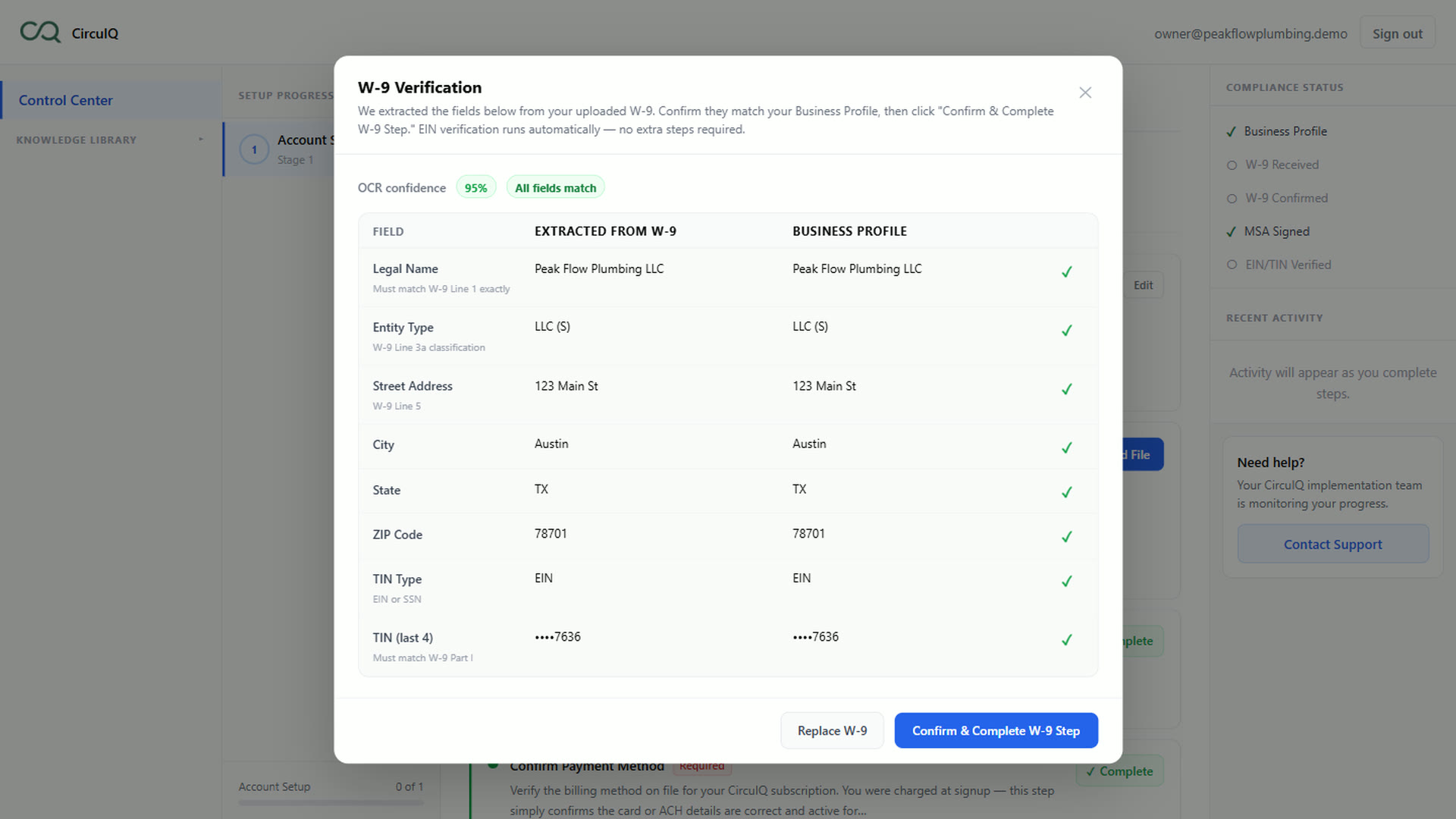1456x819 pixels.
Task: Click the extracted ••••7636 TIN value
Action: (x=557, y=637)
